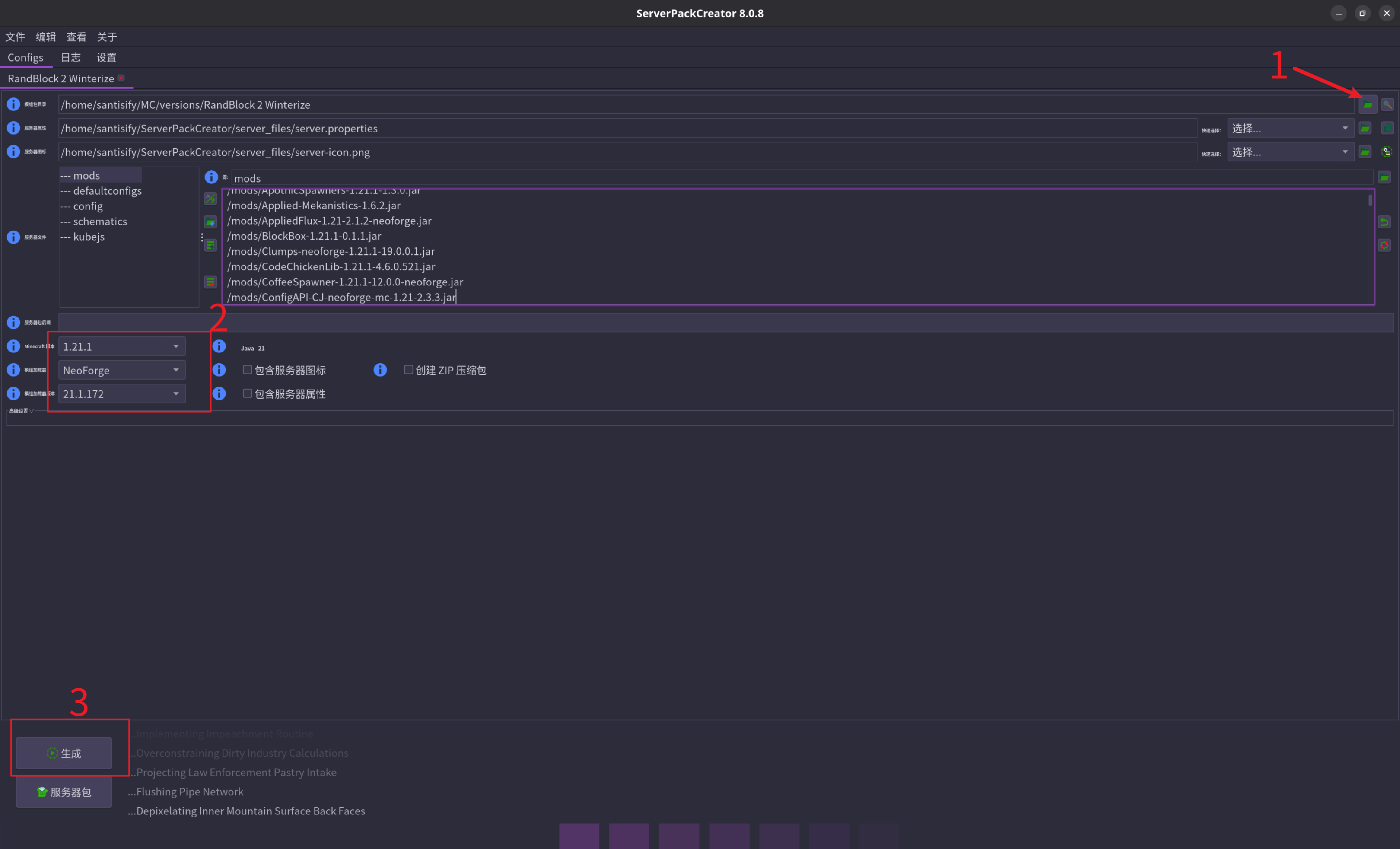Click the 服务器包 button

point(64,792)
